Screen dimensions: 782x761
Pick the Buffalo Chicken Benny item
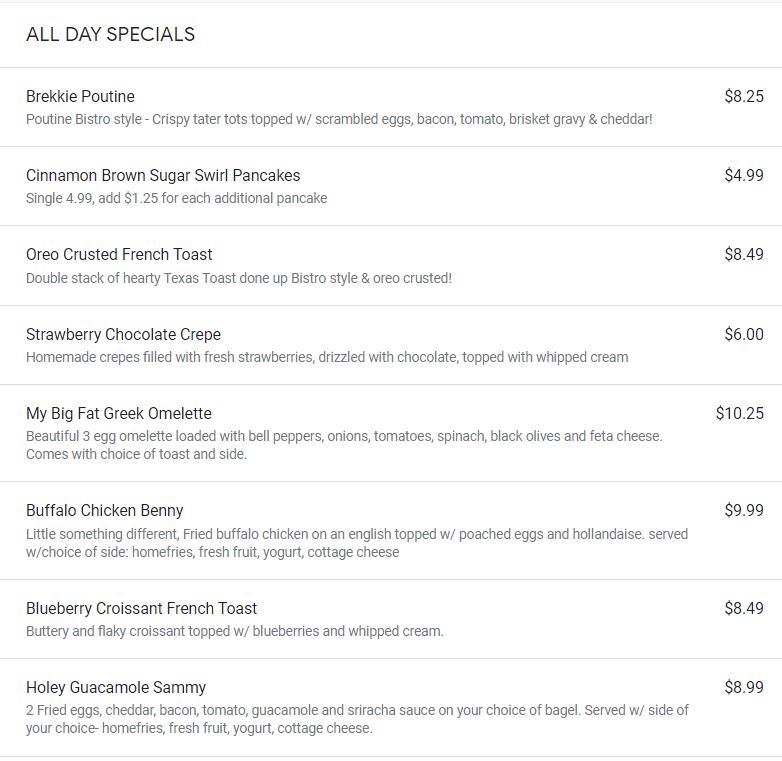[105, 510]
